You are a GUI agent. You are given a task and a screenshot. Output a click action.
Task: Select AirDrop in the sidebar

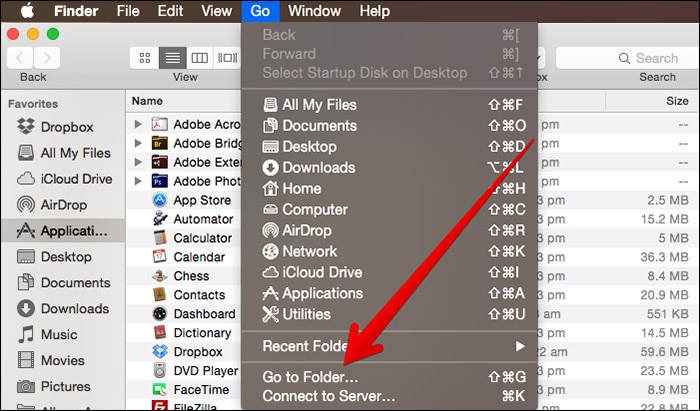coord(63,205)
